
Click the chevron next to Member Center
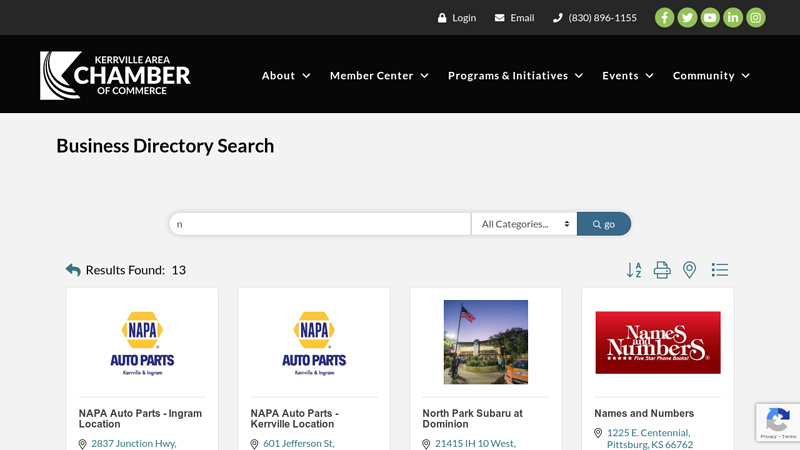[424, 76]
